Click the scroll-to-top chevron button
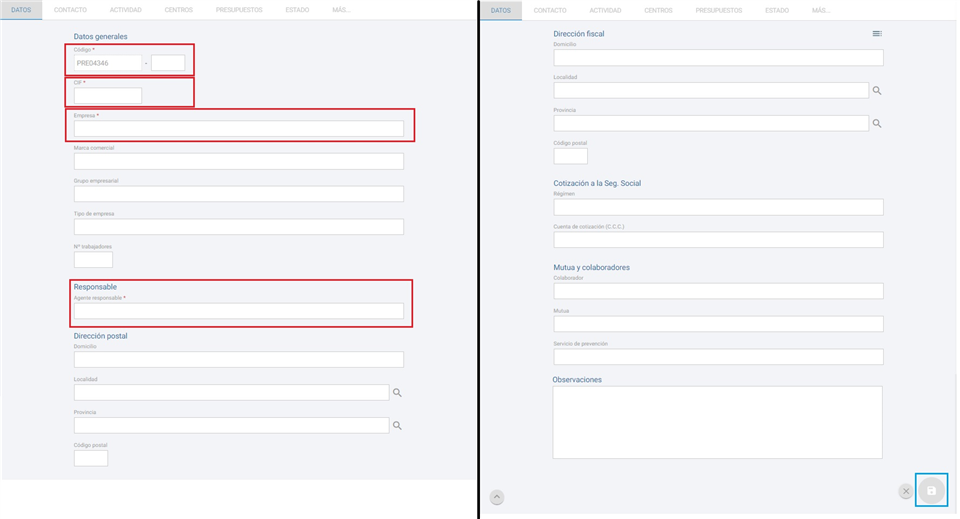960x519 pixels. 497,497
